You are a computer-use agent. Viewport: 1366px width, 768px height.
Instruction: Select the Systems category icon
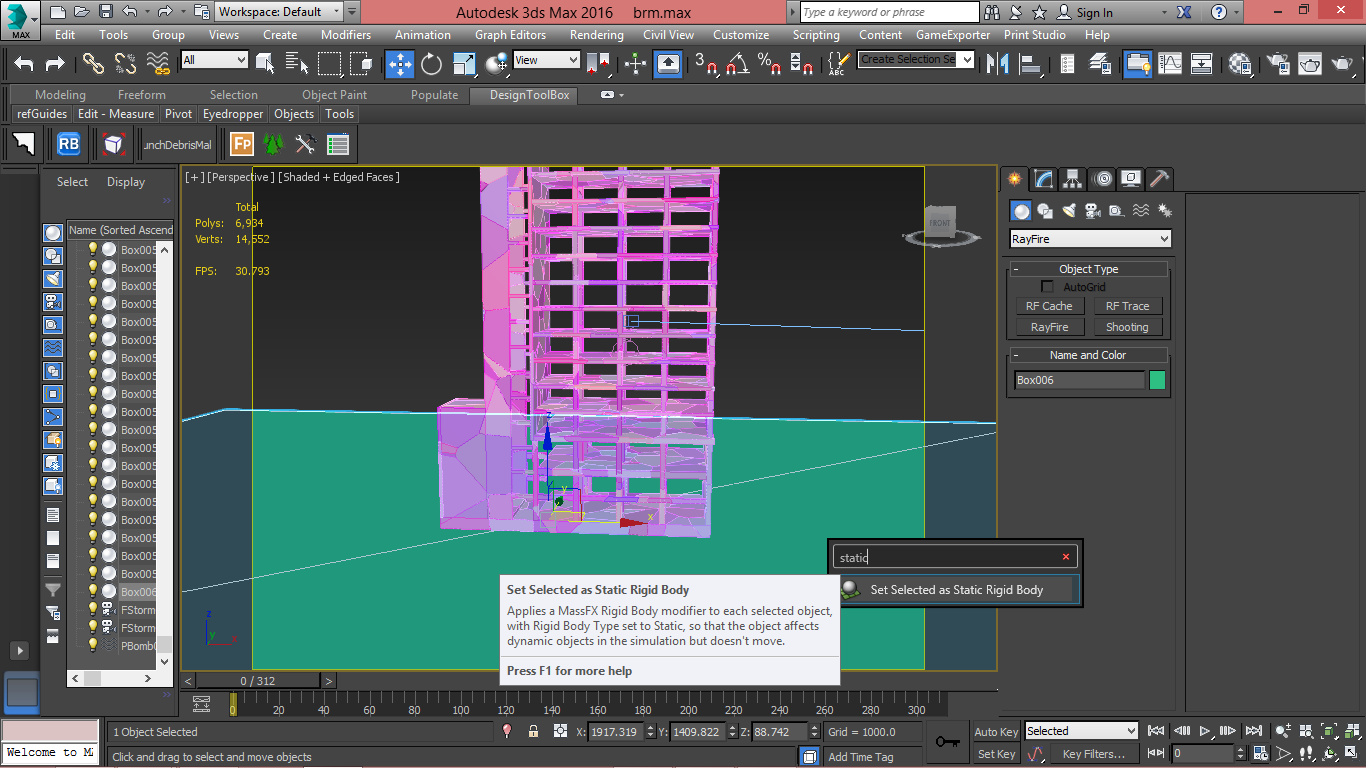coord(1165,211)
